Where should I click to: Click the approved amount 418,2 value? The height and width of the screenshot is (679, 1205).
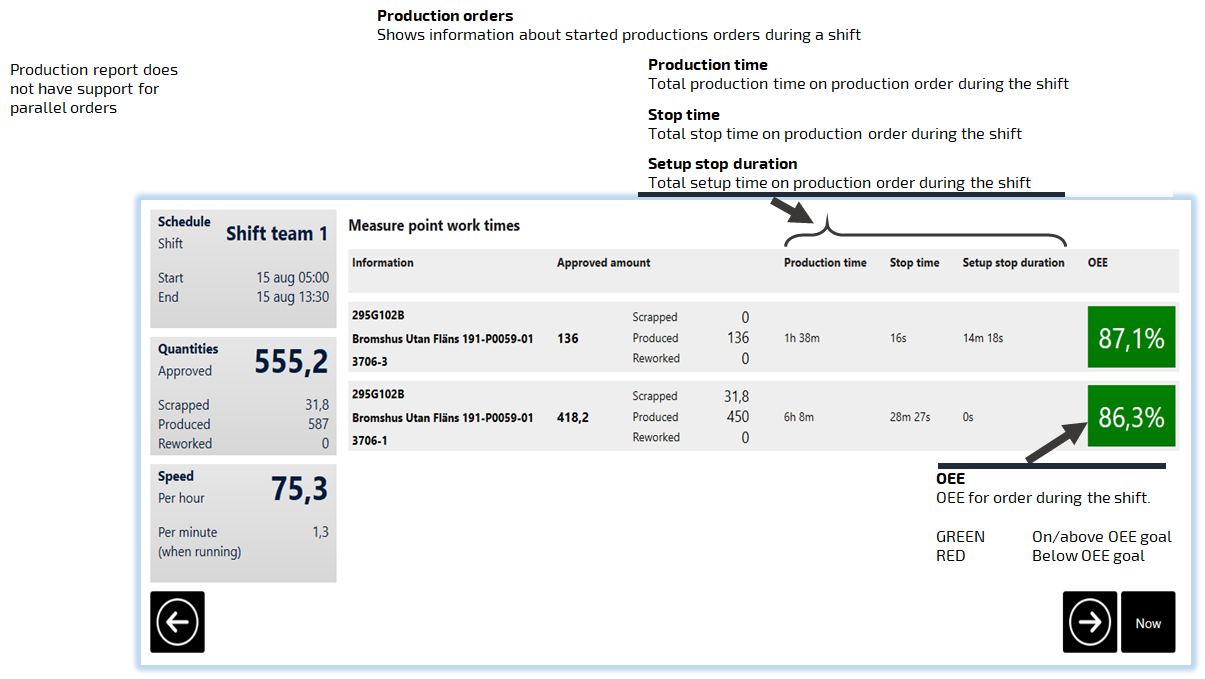pos(572,417)
